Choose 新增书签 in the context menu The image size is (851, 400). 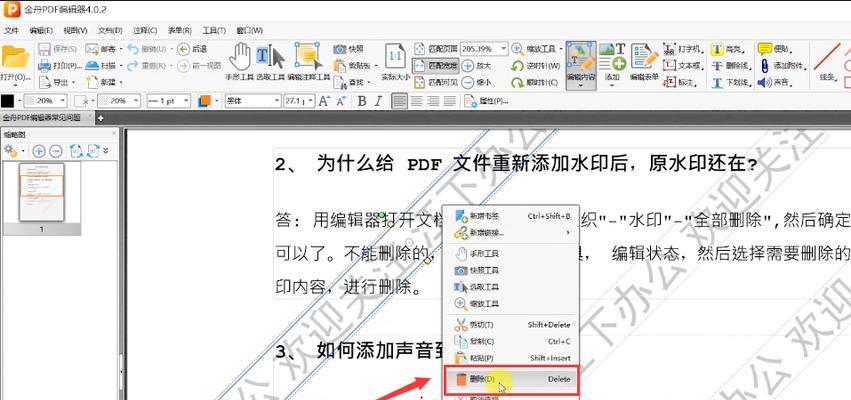pyautogui.click(x=512, y=216)
